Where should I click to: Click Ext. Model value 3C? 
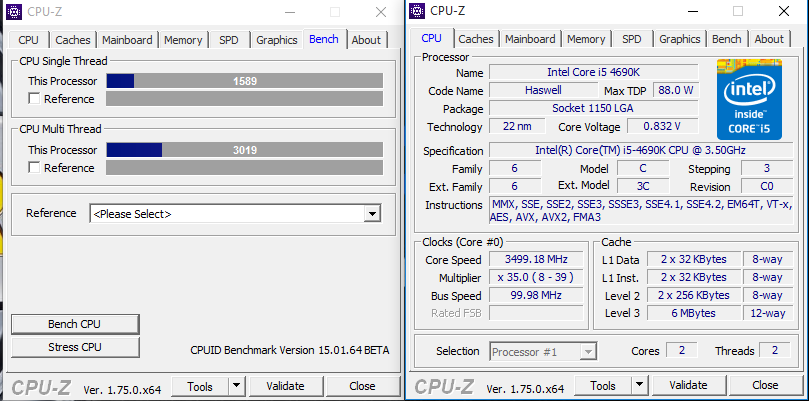[x=643, y=185]
